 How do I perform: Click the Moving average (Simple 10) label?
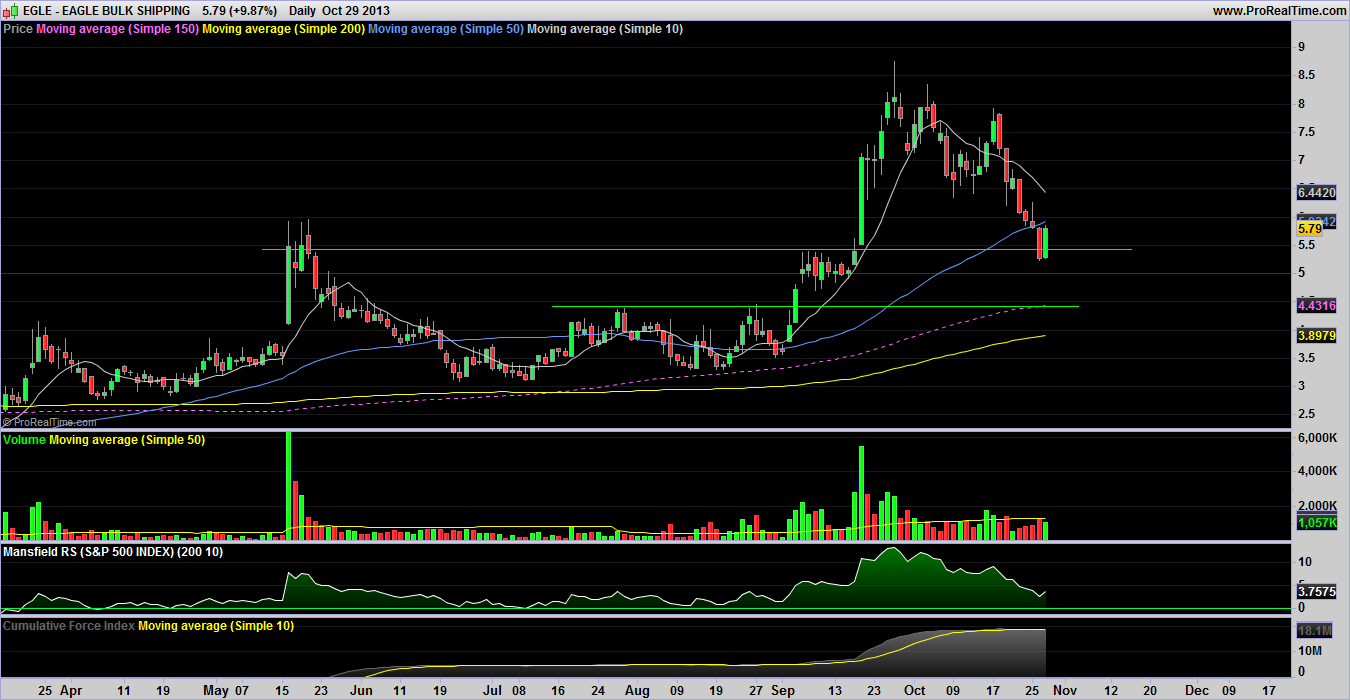(605, 29)
